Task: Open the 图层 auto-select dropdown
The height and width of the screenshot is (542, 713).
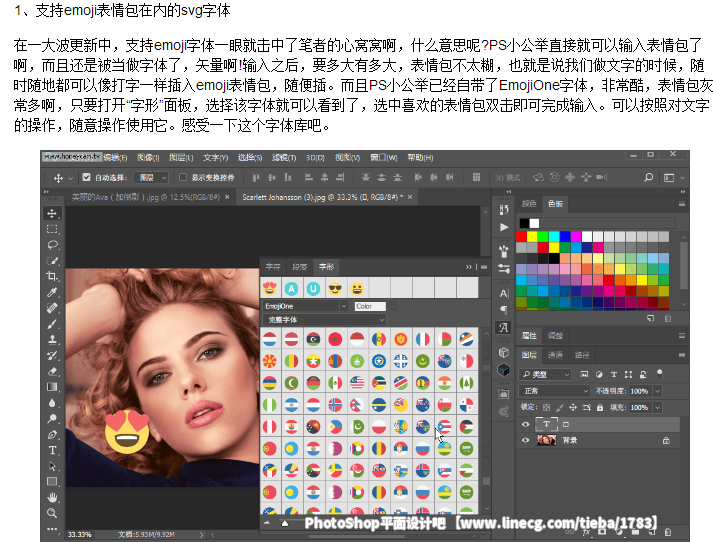Action: (151, 177)
